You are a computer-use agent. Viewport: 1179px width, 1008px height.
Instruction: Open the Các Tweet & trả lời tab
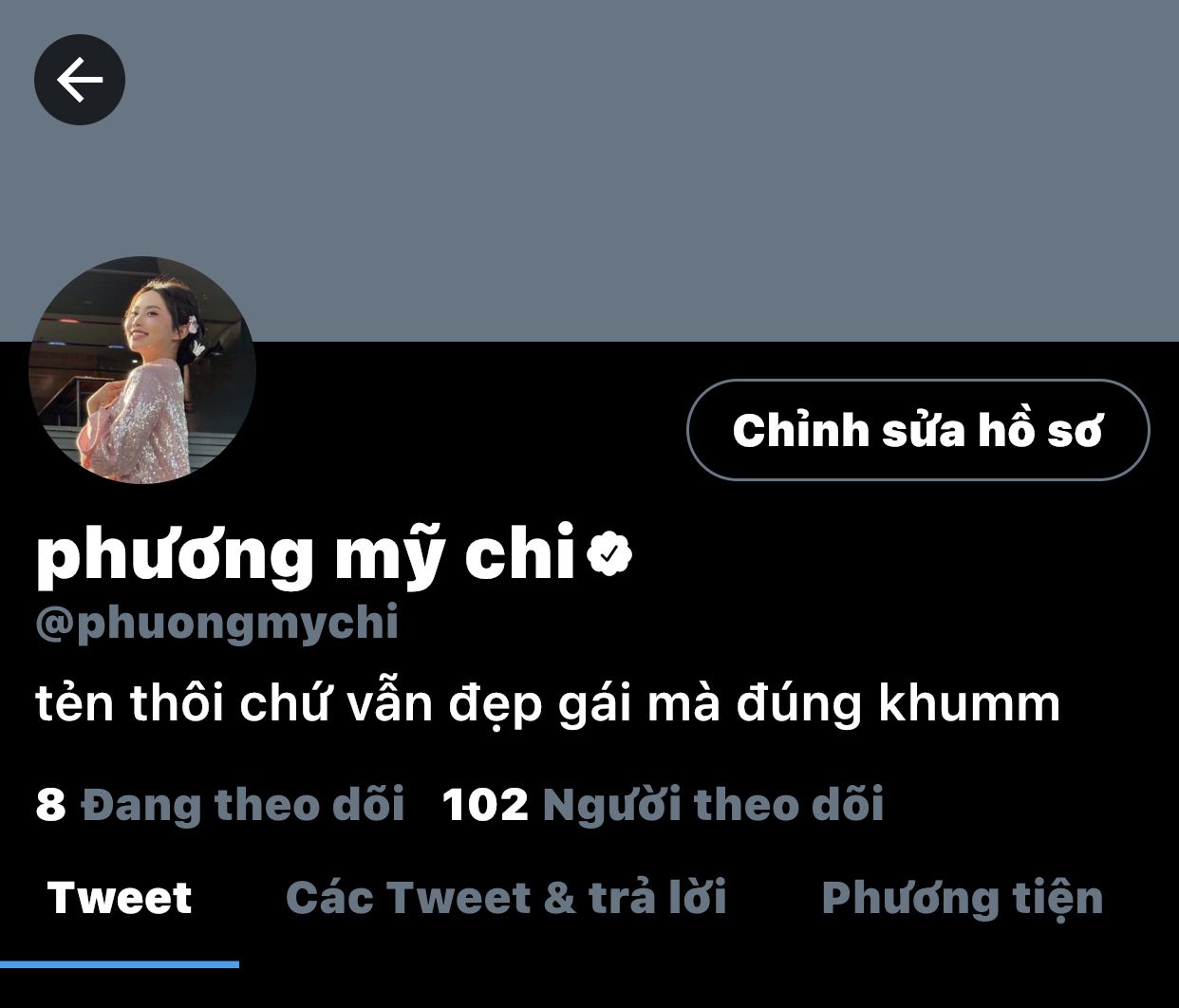(506, 898)
